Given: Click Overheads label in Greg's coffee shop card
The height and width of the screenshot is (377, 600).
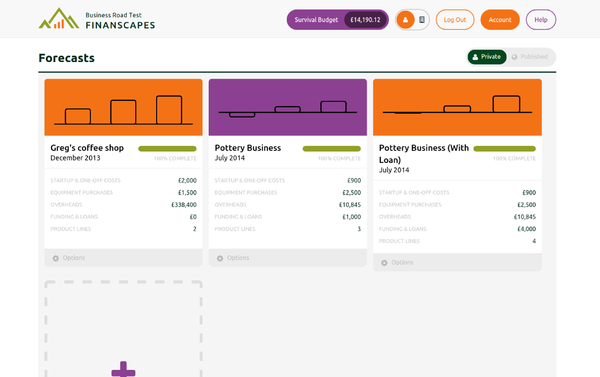Looking at the screenshot, I should click(66, 205).
